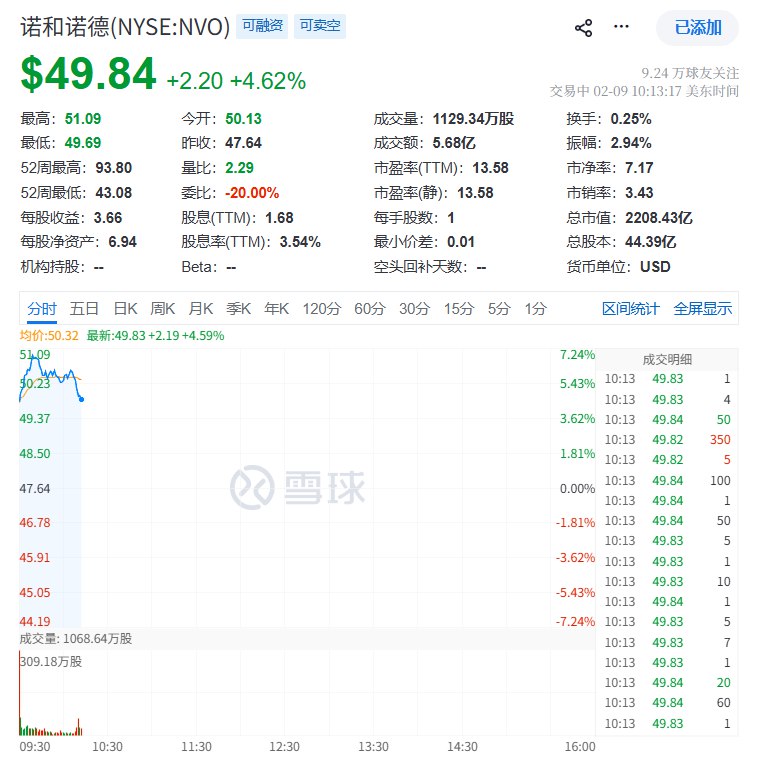
Task: Click the 市盈率(TTM) value 13.58
Action: tap(490, 167)
